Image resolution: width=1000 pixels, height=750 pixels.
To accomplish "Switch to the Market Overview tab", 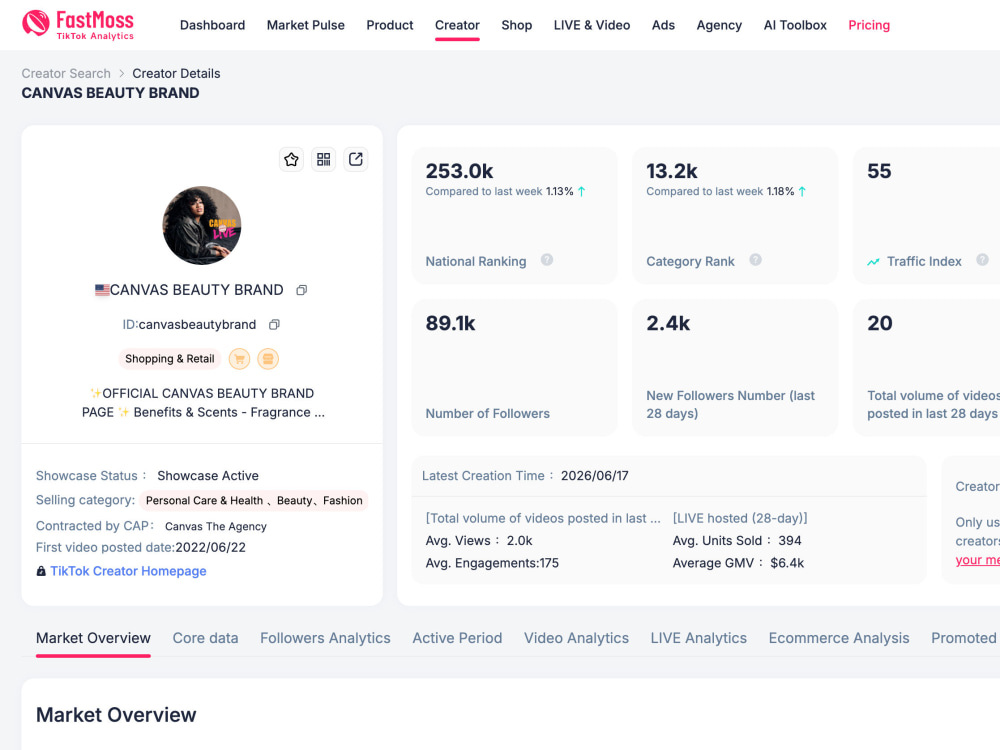I will pos(93,638).
